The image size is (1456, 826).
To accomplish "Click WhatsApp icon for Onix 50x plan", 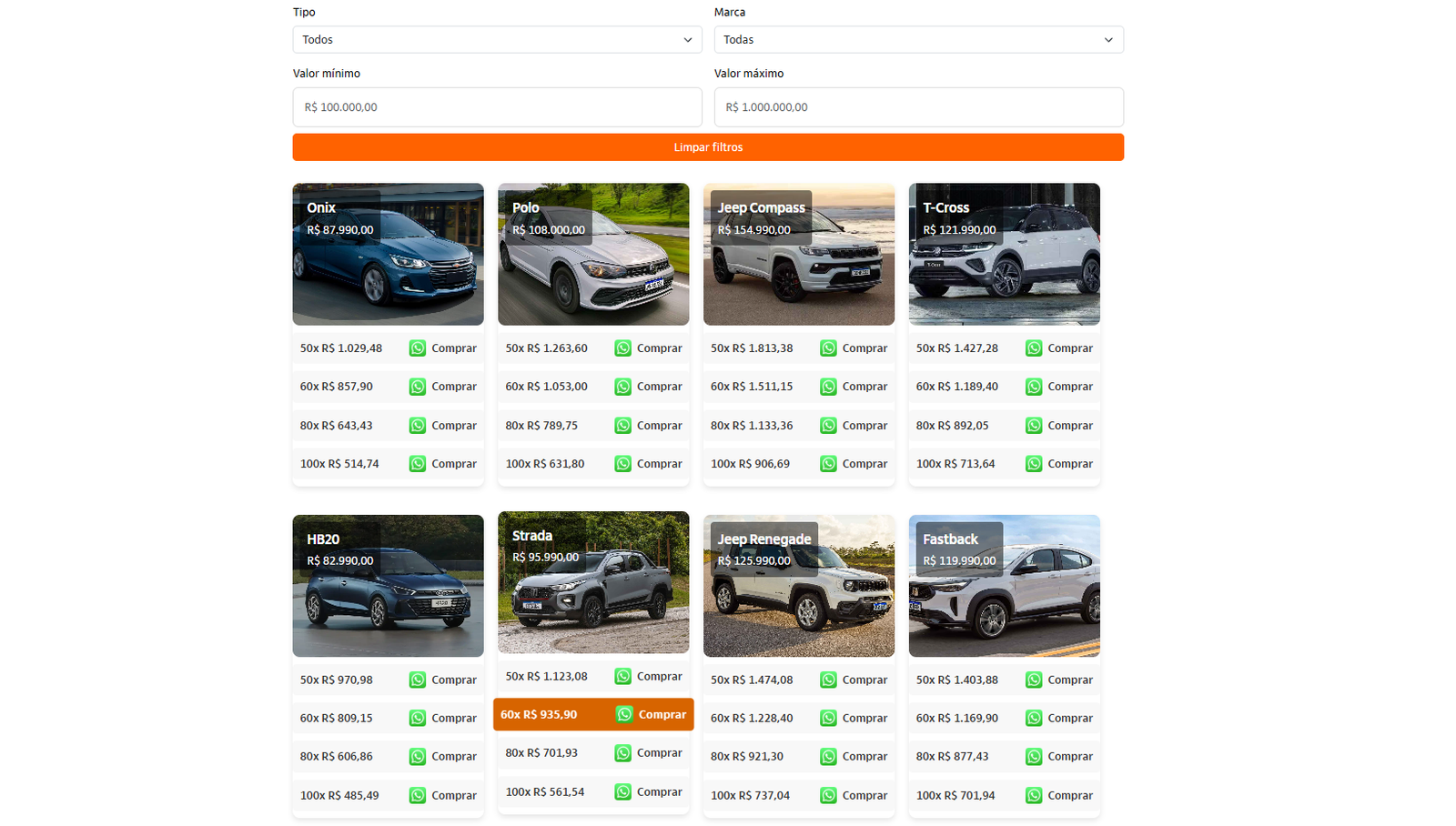I will 418,348.
